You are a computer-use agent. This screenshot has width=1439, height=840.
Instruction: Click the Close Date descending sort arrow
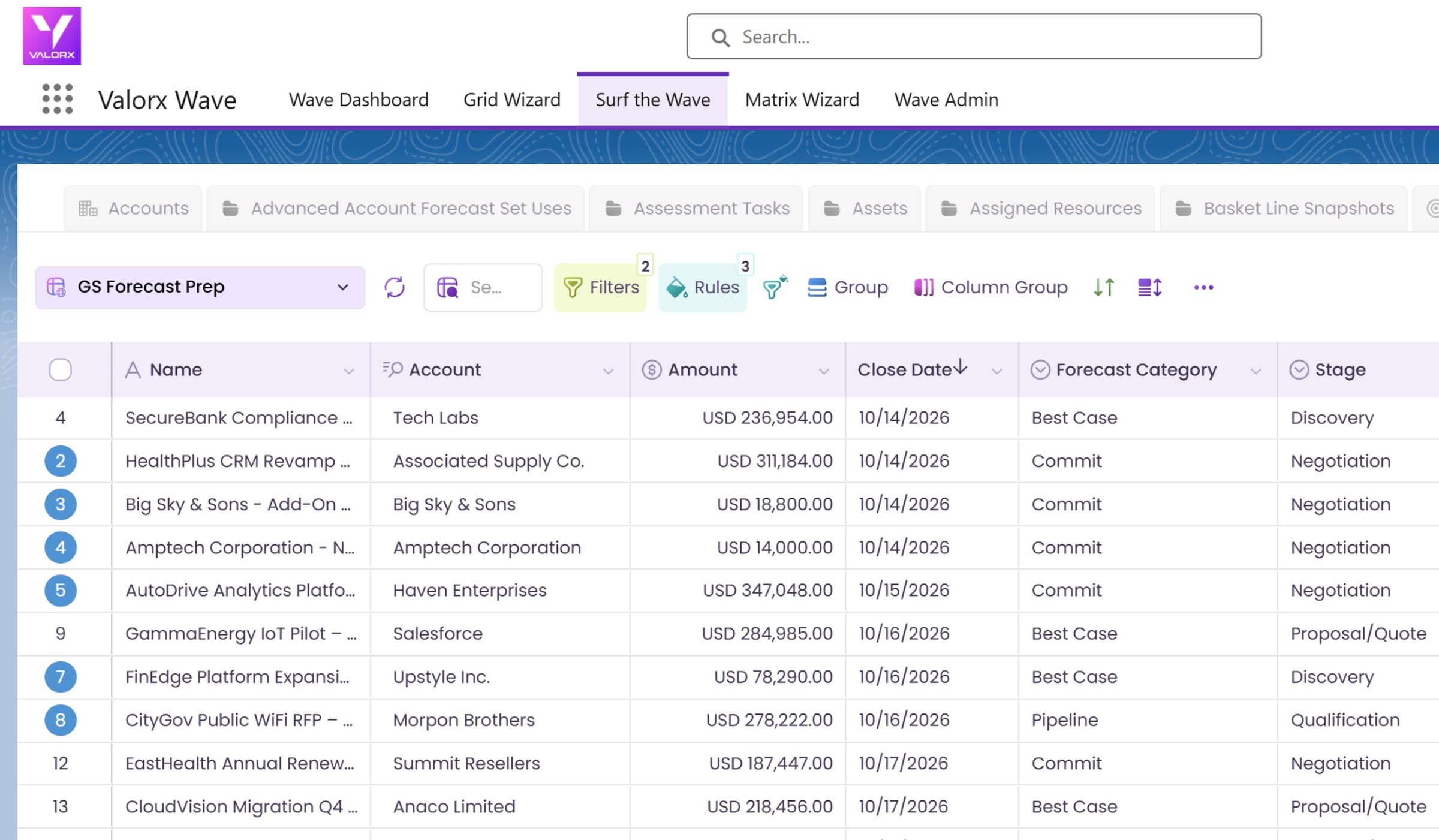[961, 366]
